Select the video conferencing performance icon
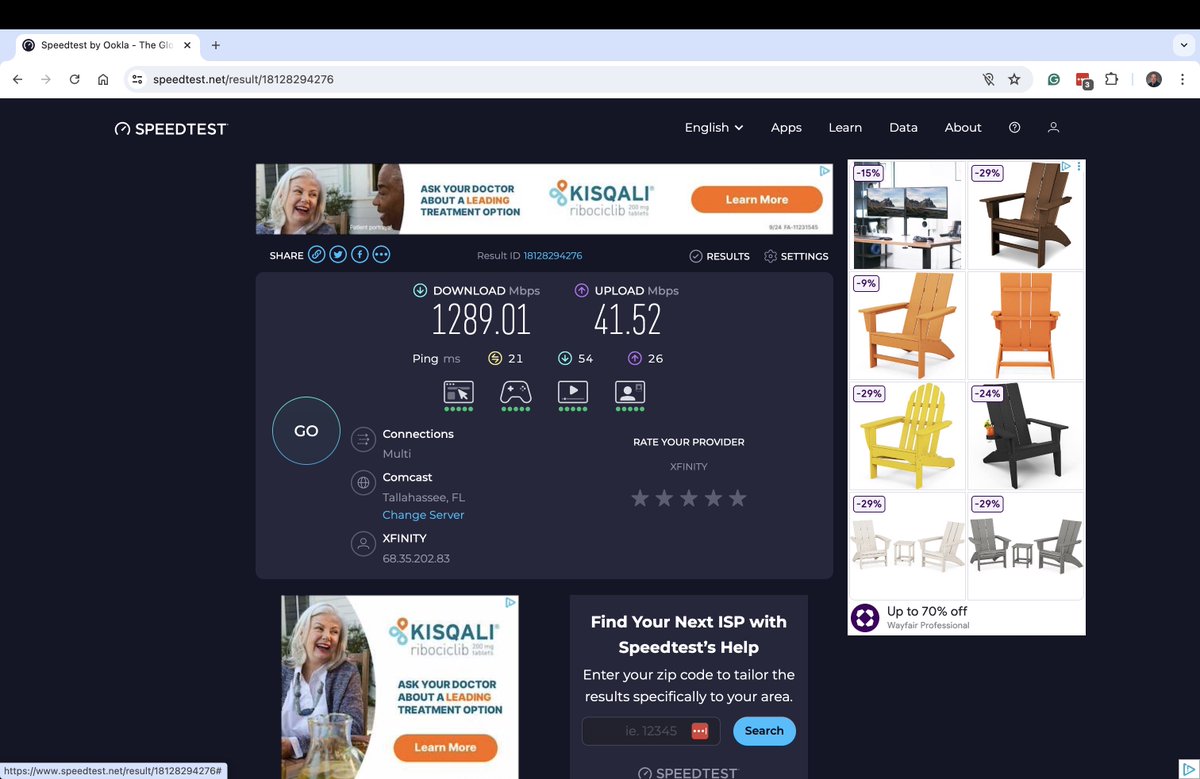 point(630,393)
